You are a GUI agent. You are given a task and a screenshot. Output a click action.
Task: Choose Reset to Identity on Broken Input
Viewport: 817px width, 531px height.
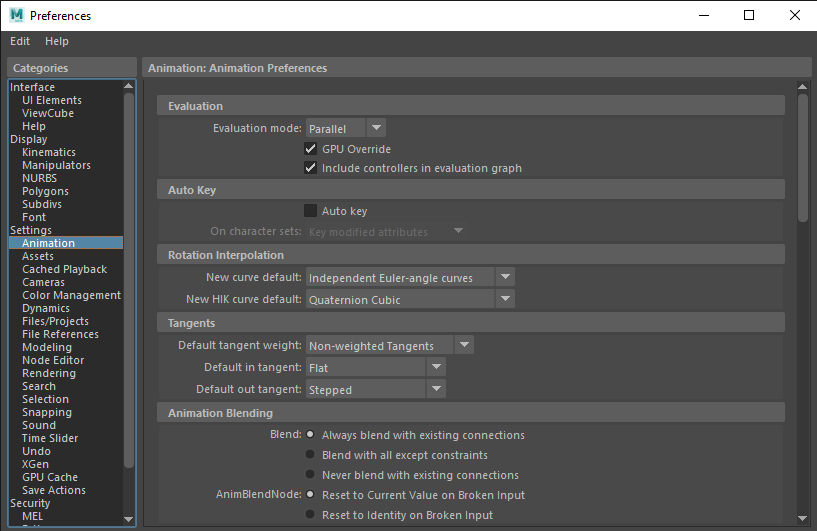click(310, 514)
